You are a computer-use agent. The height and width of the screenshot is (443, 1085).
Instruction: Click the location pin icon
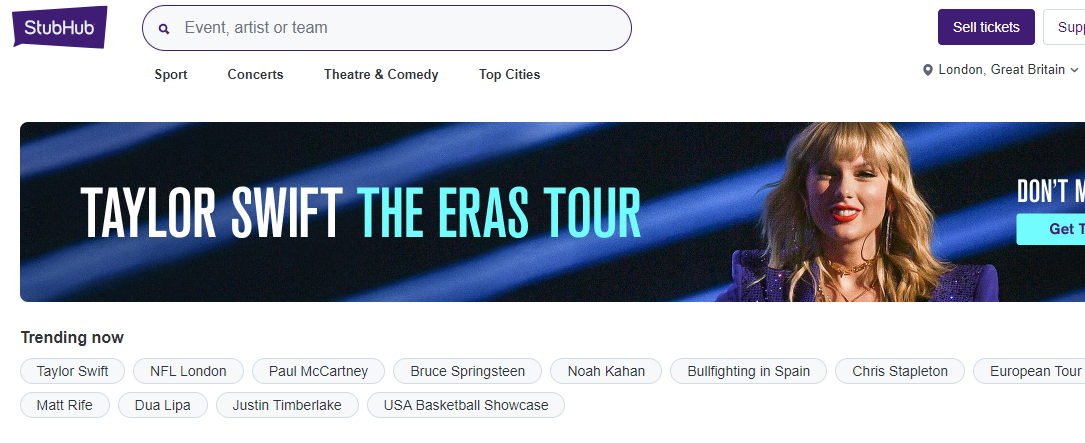click(928, 70)
